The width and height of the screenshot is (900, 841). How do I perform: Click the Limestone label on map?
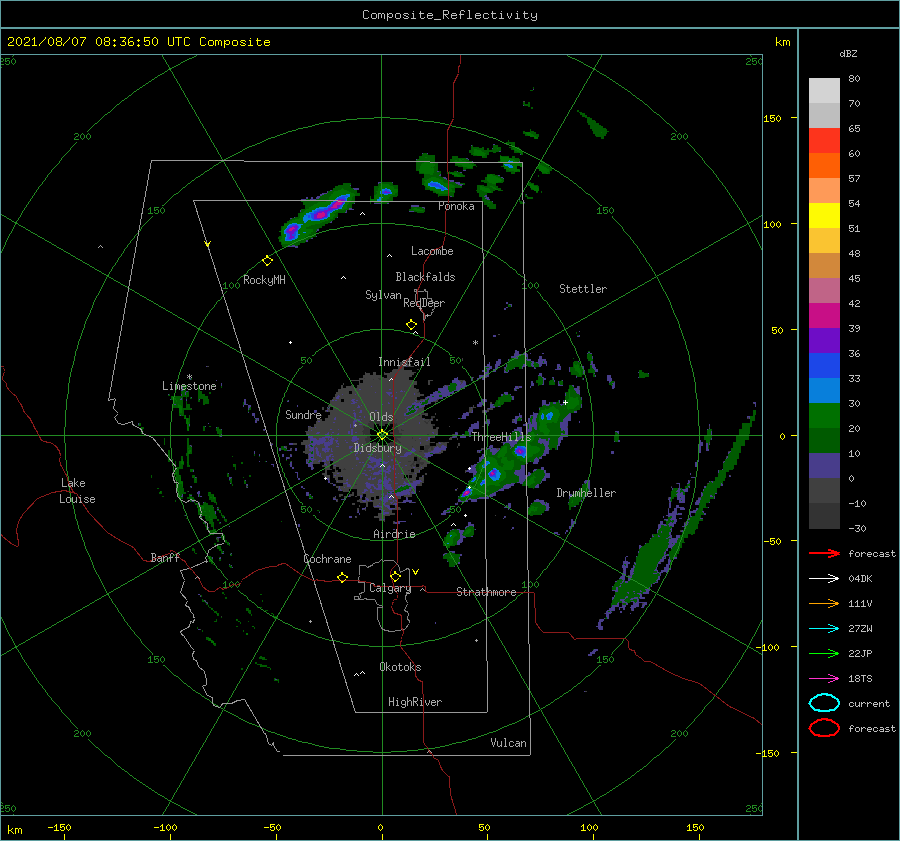point(189,386)
